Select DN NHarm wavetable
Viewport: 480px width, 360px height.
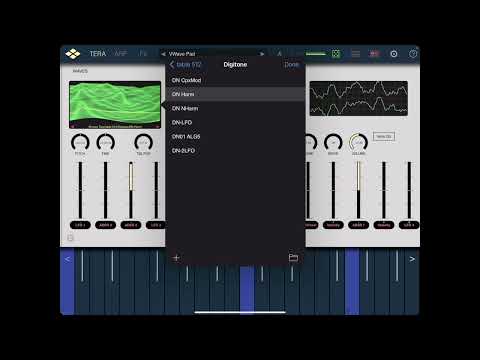(235, 108)
